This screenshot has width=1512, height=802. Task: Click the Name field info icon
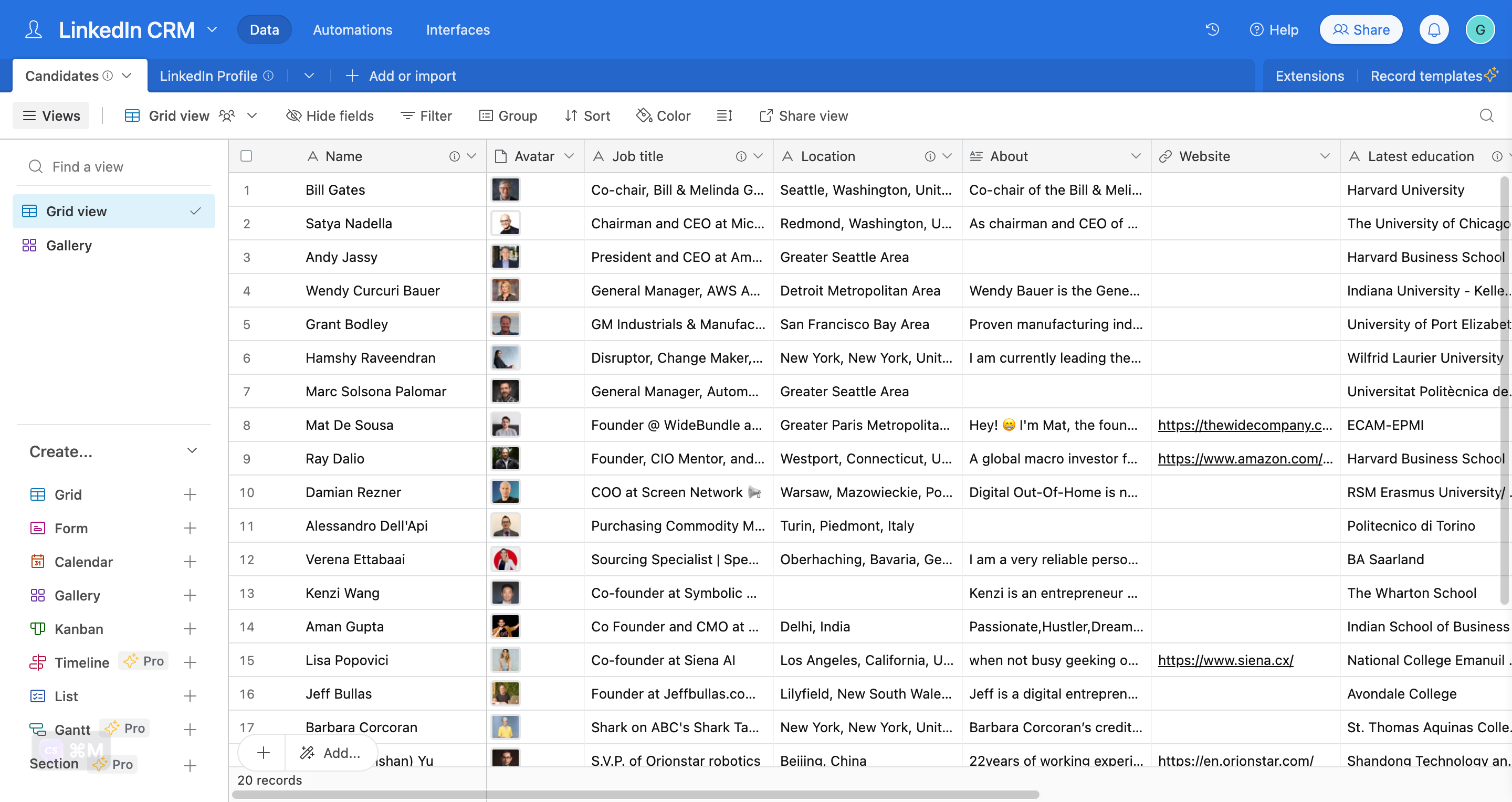(x=454, y=156)
